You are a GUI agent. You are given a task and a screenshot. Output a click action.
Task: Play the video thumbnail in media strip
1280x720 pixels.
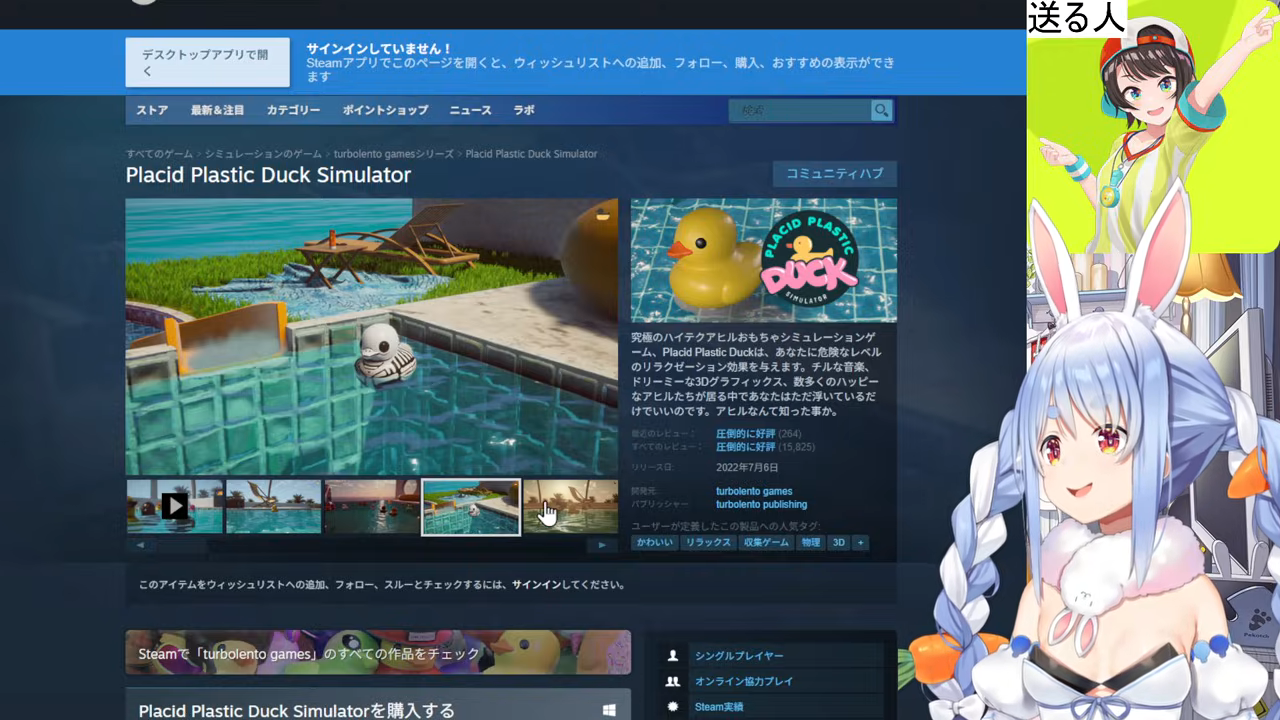pyautogui.click(x=175, y=507)
